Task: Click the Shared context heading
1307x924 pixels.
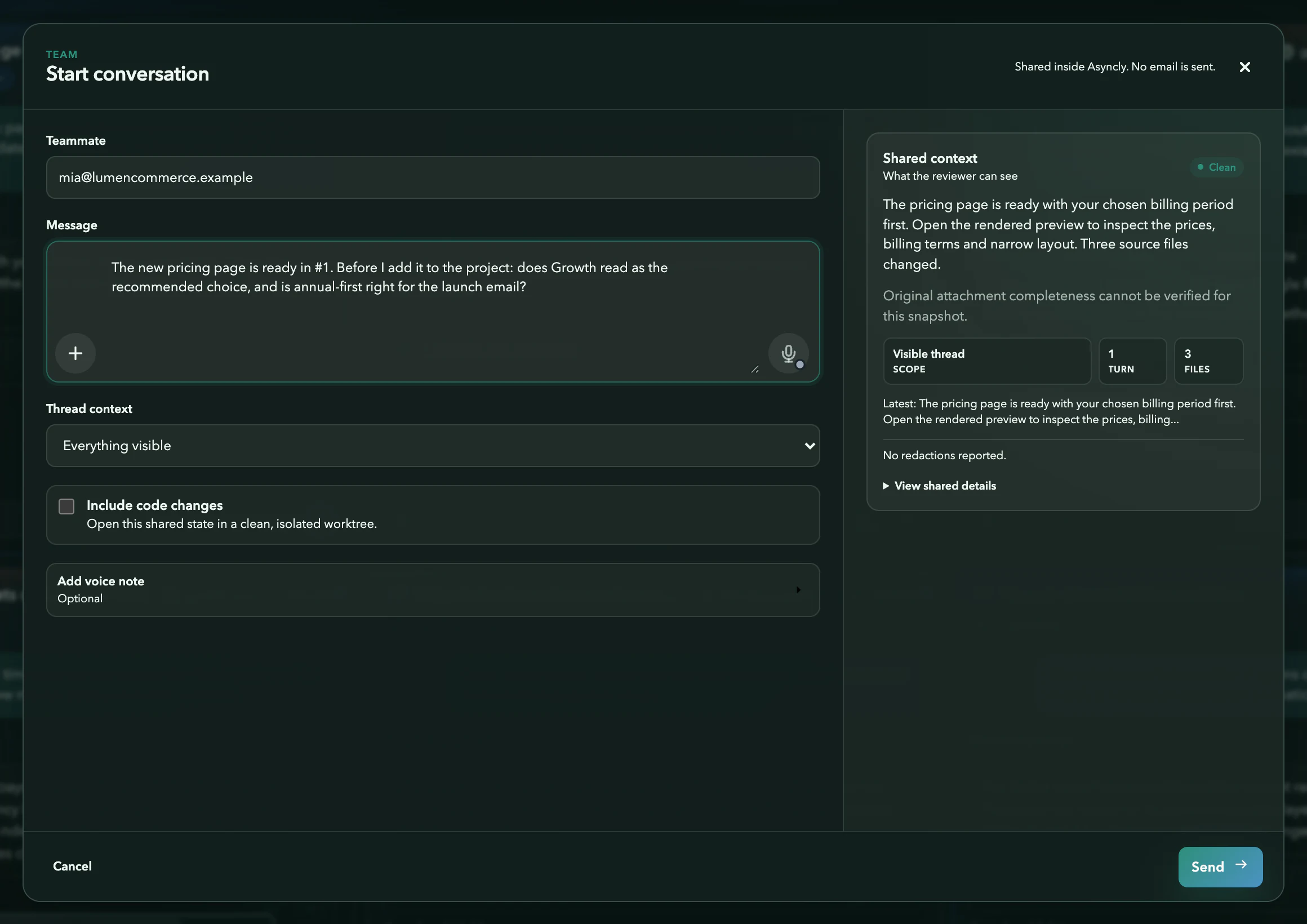Action: [930, 158]
